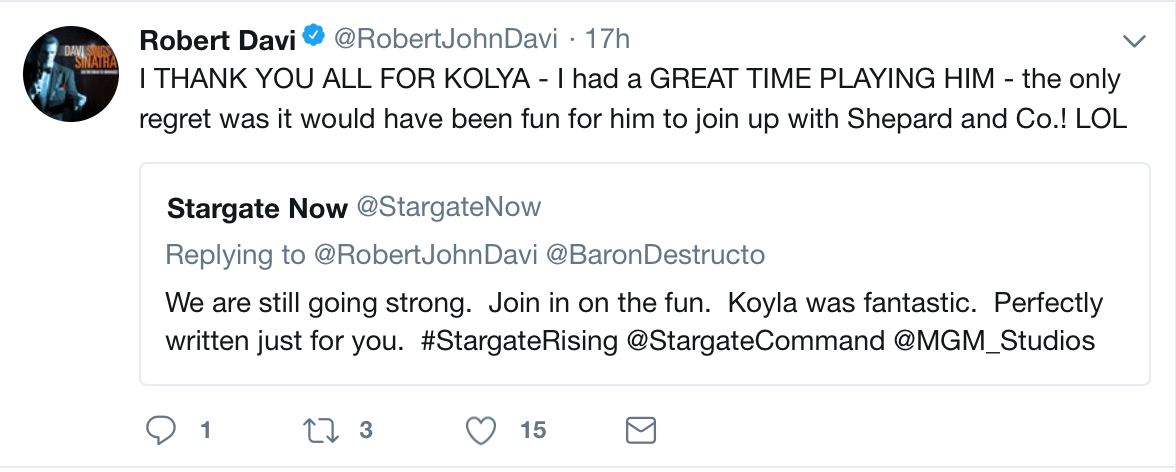Click the @StargateNow handle
This screenshot has width=1176, height=472.
coord(449,208)
